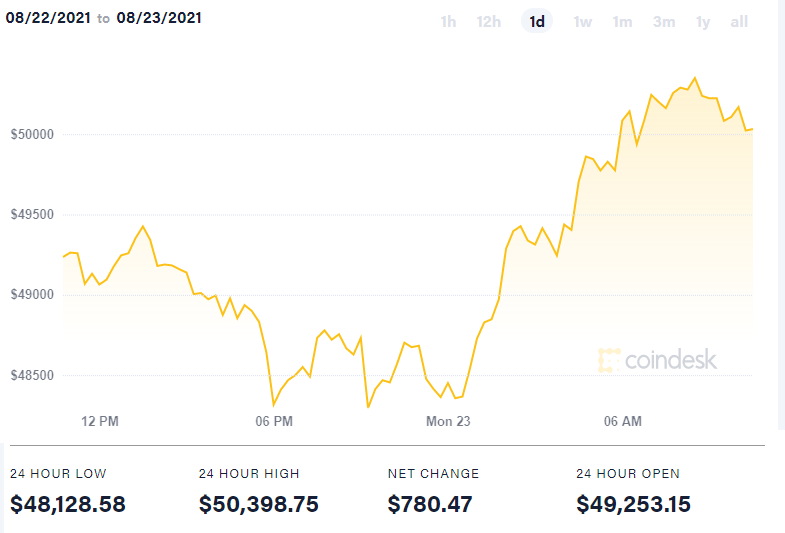This screenshot has width=785, height=533.
Task: Change chart to 3m range
Action: (664, 22)
